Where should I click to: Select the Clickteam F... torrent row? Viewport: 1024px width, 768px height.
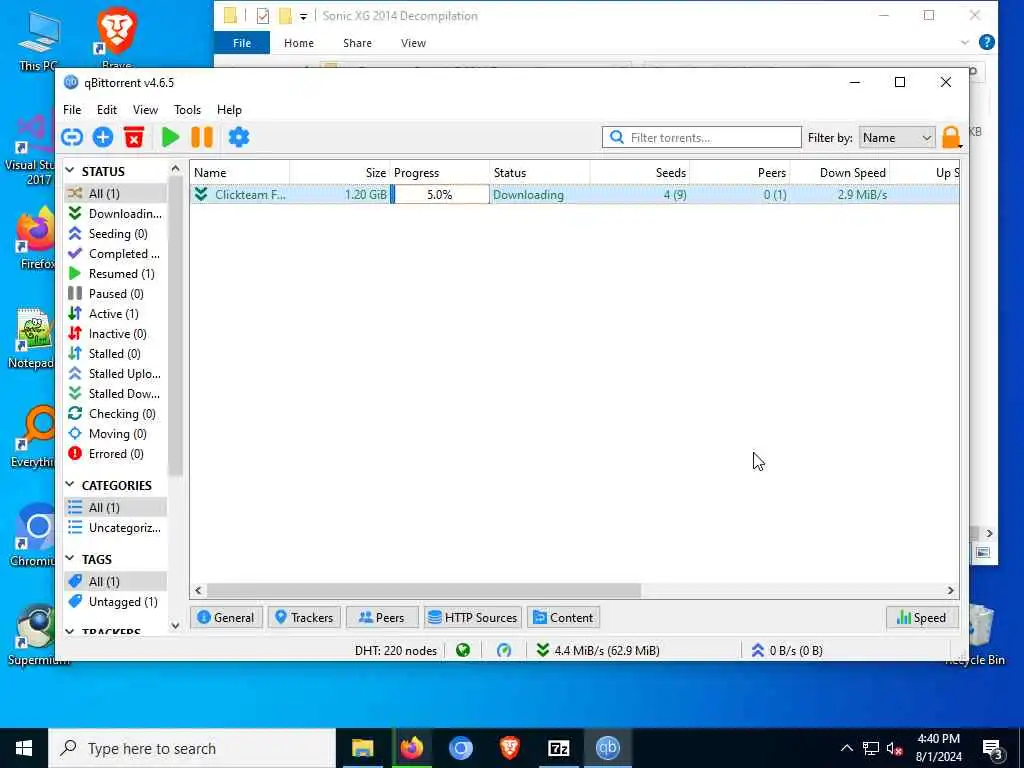[x=575, y=195]
